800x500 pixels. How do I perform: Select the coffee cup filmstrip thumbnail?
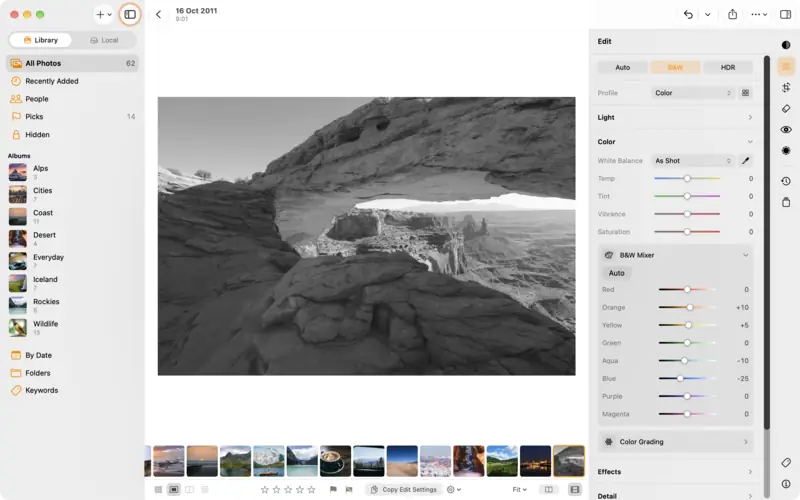pos(335,461)
